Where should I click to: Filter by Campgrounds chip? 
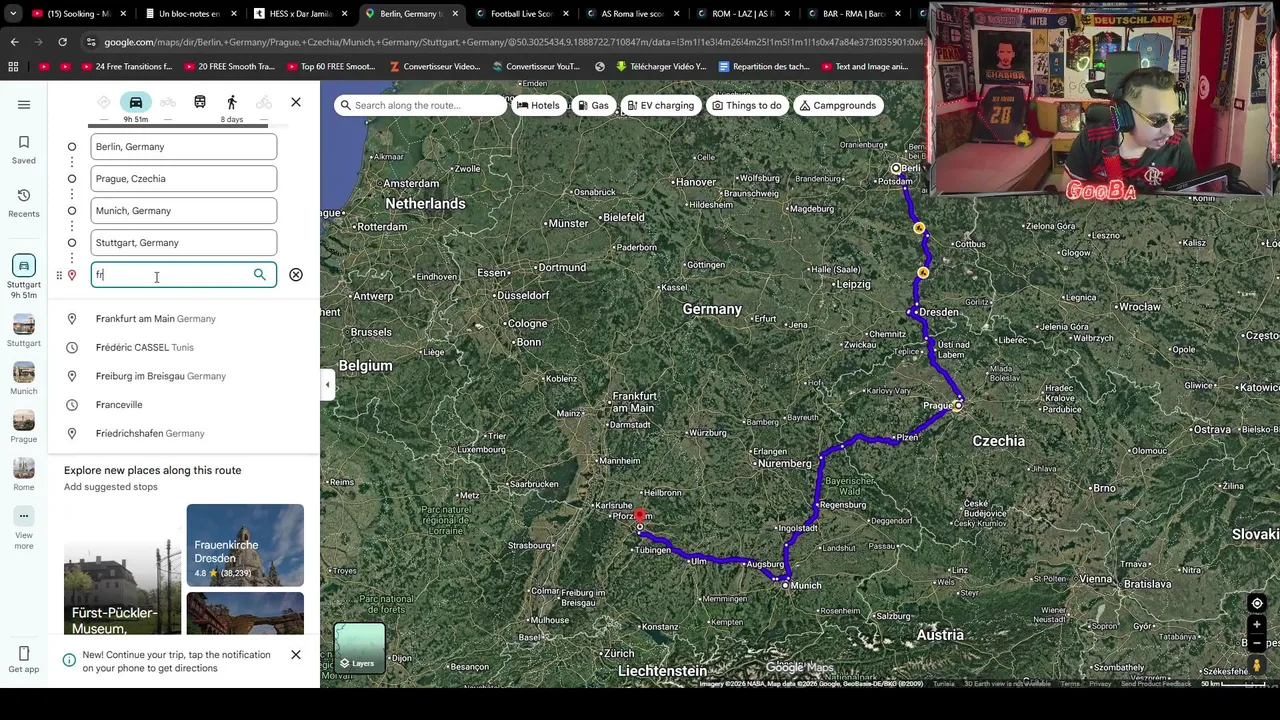tap(837, 106)
